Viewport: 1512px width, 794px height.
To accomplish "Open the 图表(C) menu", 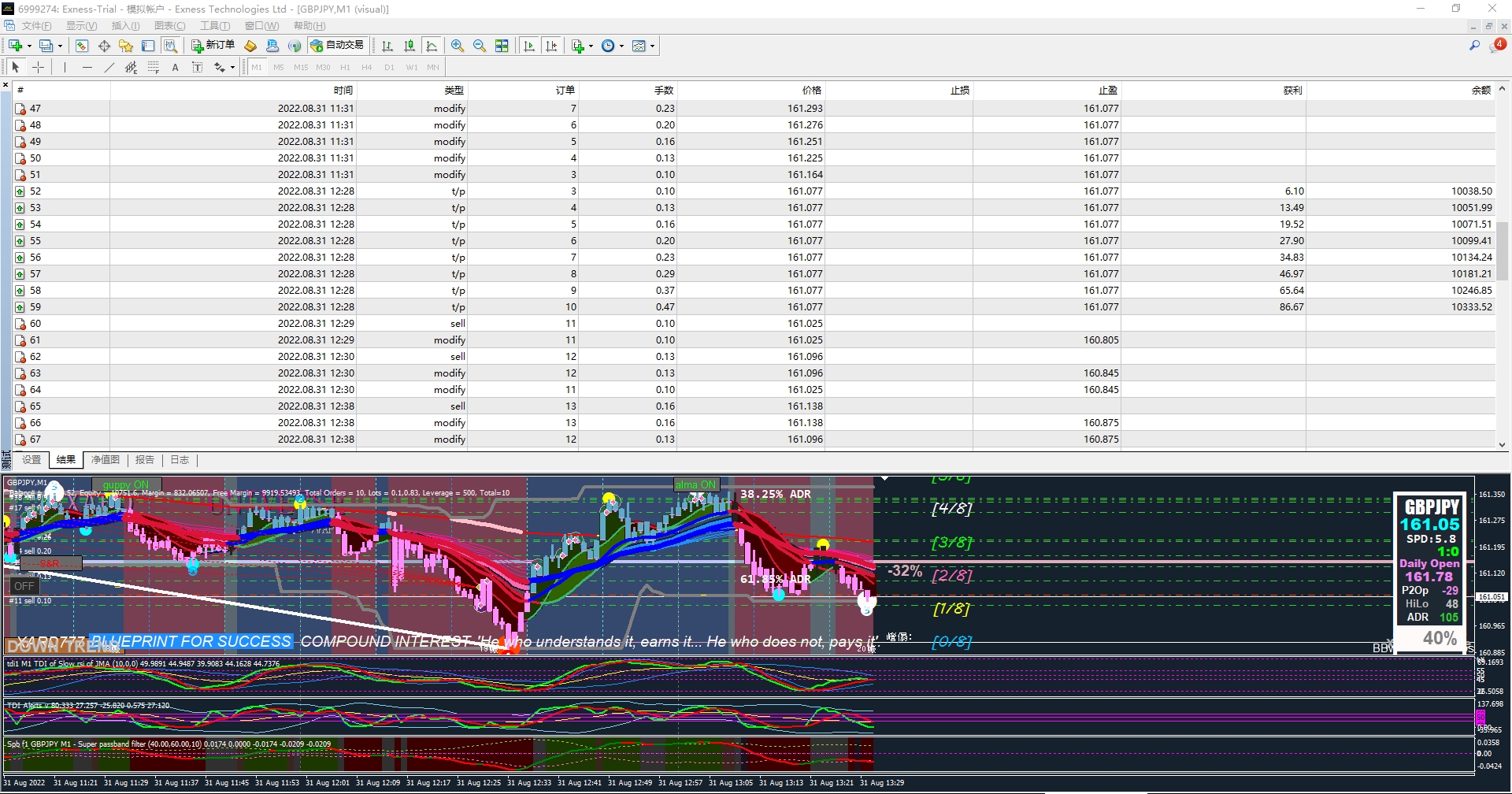I will [x=169, y=26].
